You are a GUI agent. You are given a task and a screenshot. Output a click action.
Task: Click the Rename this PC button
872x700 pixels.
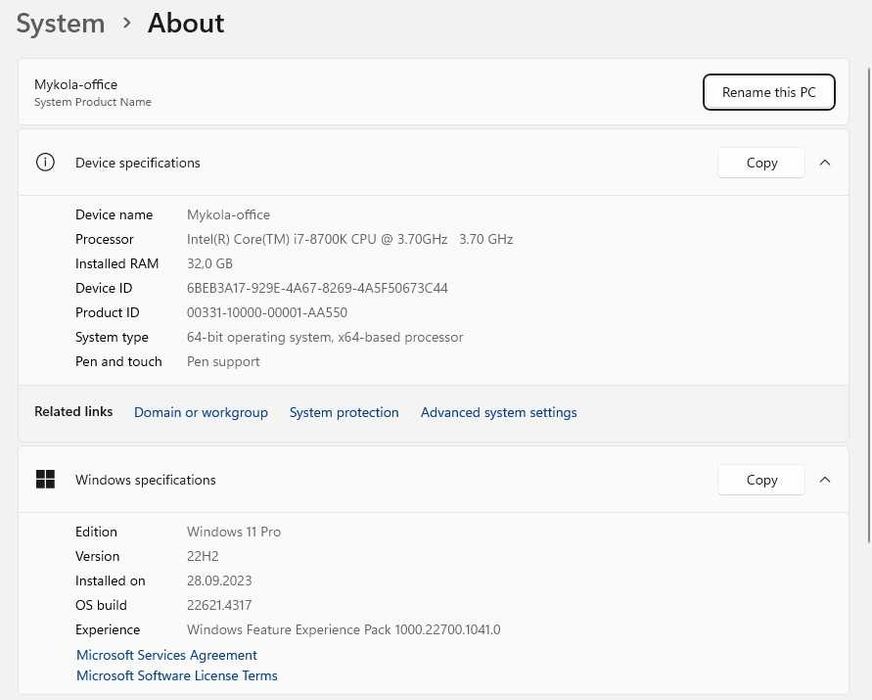(769, 92)
